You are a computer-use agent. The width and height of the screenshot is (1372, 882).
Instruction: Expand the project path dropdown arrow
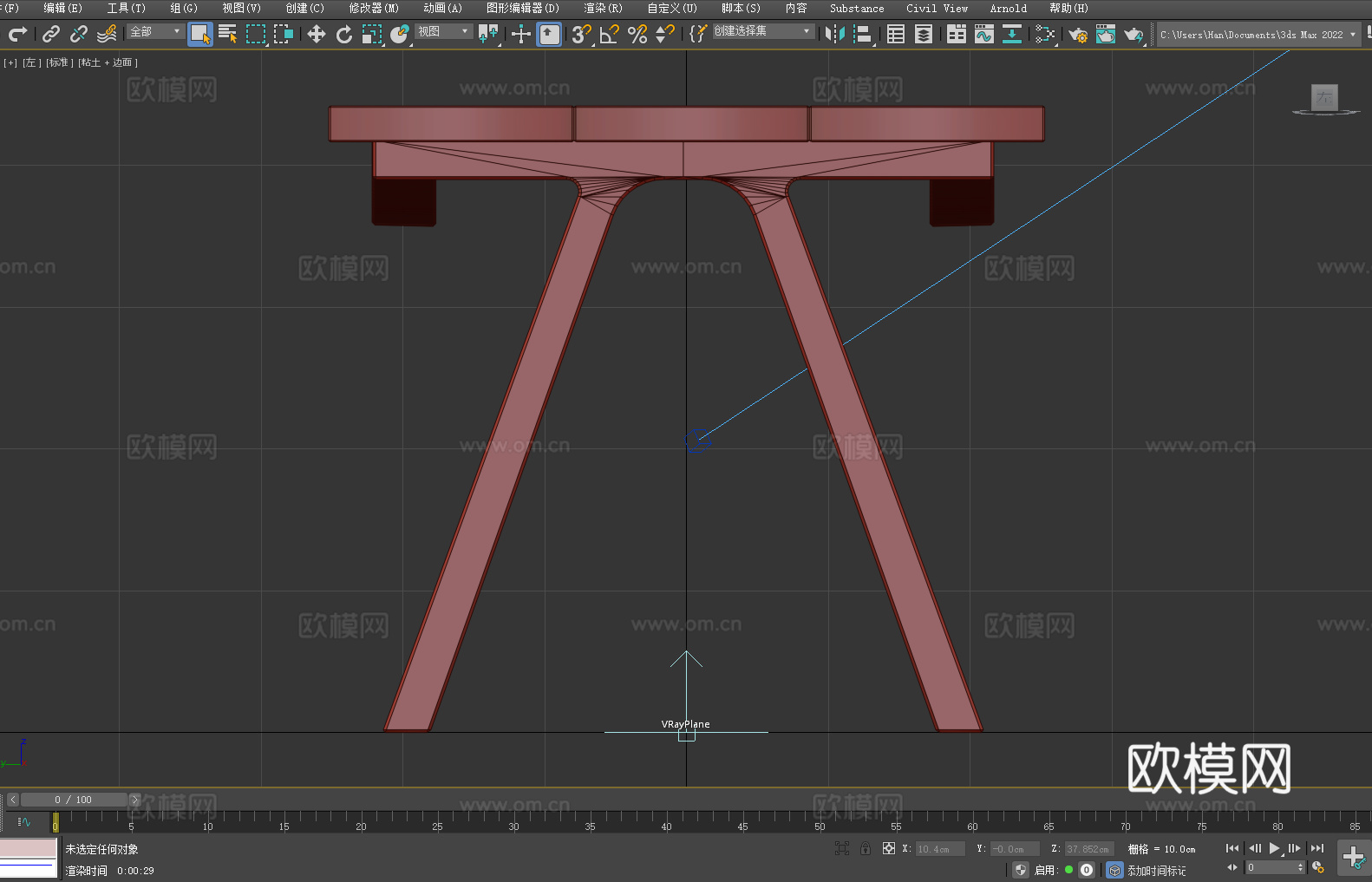pyautogui.click(x=1352, y=35)
